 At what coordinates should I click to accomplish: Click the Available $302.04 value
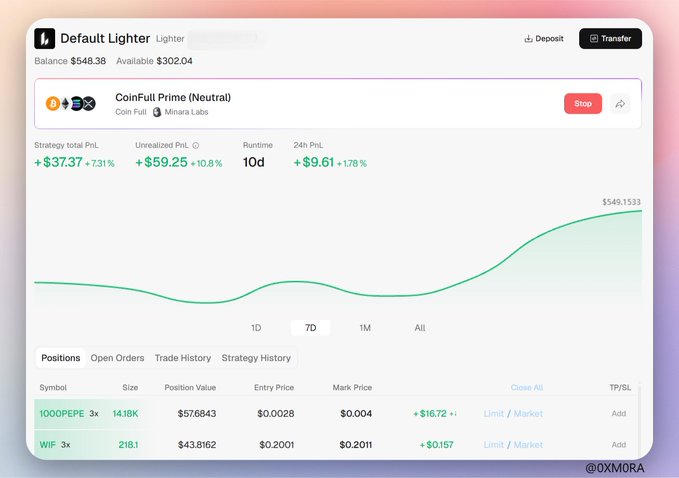pyautogui.click(x=174, y=61)
